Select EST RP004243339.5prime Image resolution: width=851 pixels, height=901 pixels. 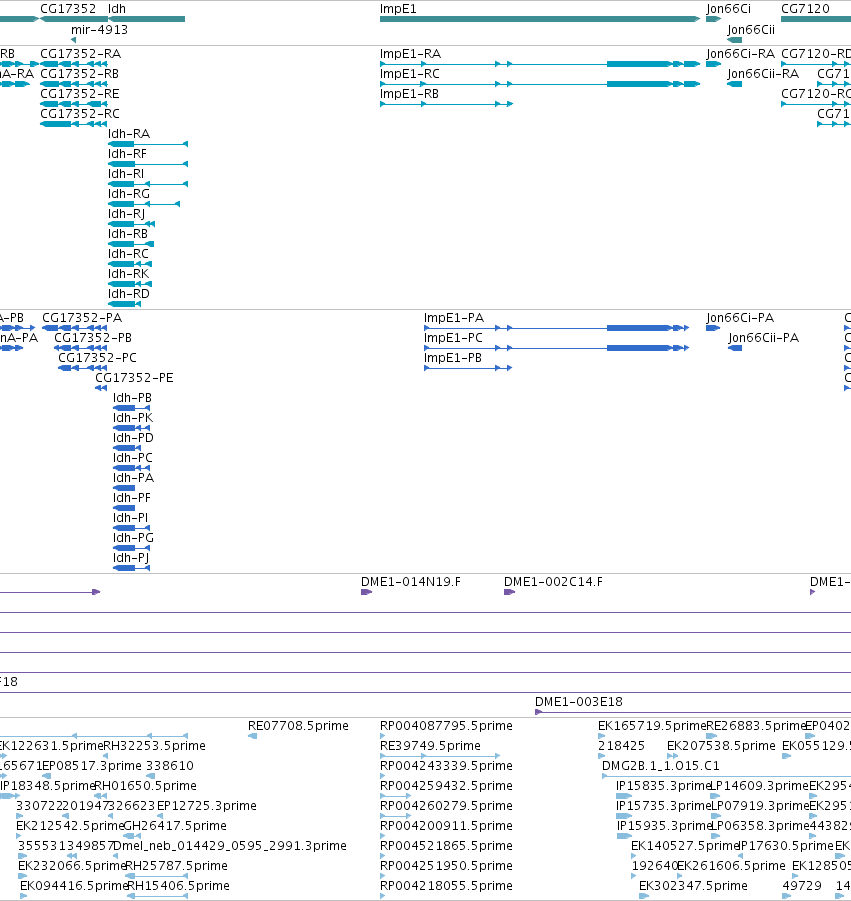click(446, 767)
